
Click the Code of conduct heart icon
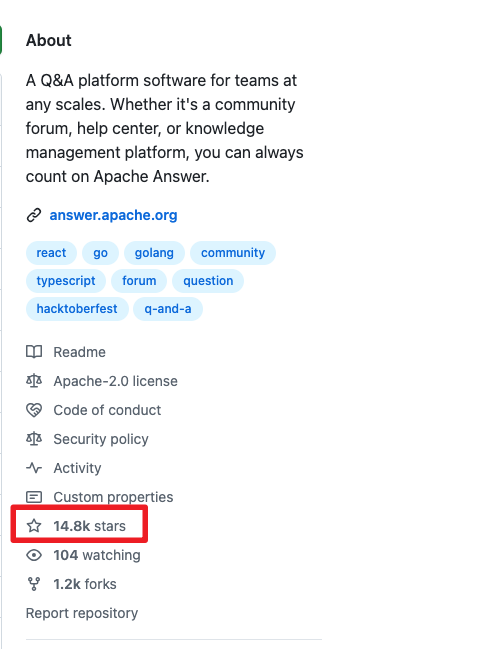coord(34,410)
